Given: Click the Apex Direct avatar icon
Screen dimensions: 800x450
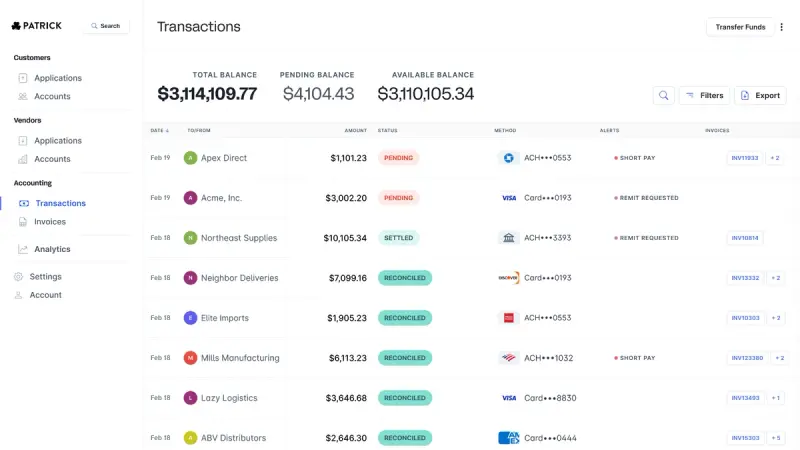Looking at the screenshot, I should click(x=190, y=158).
